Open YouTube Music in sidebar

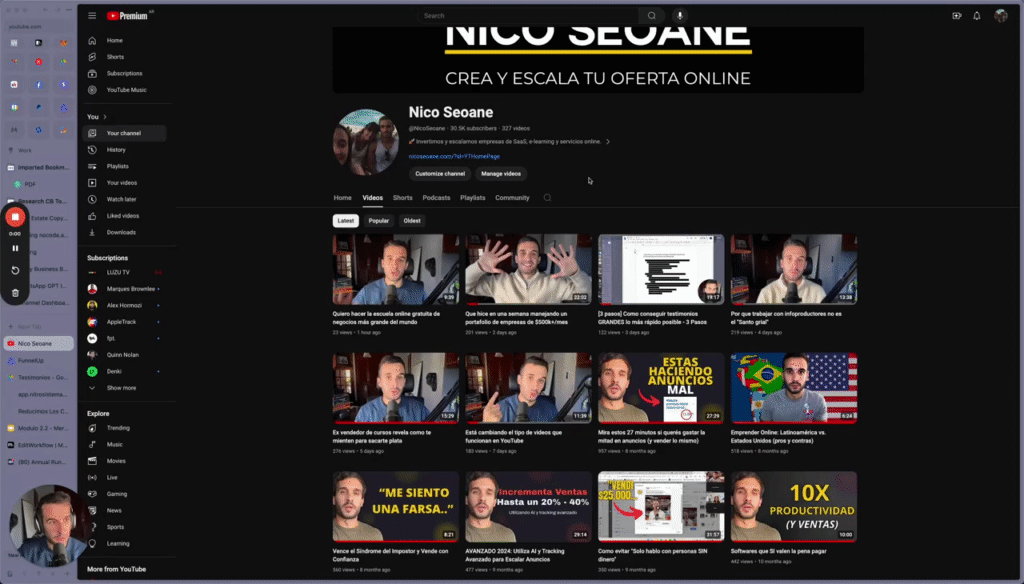point(125,89)
